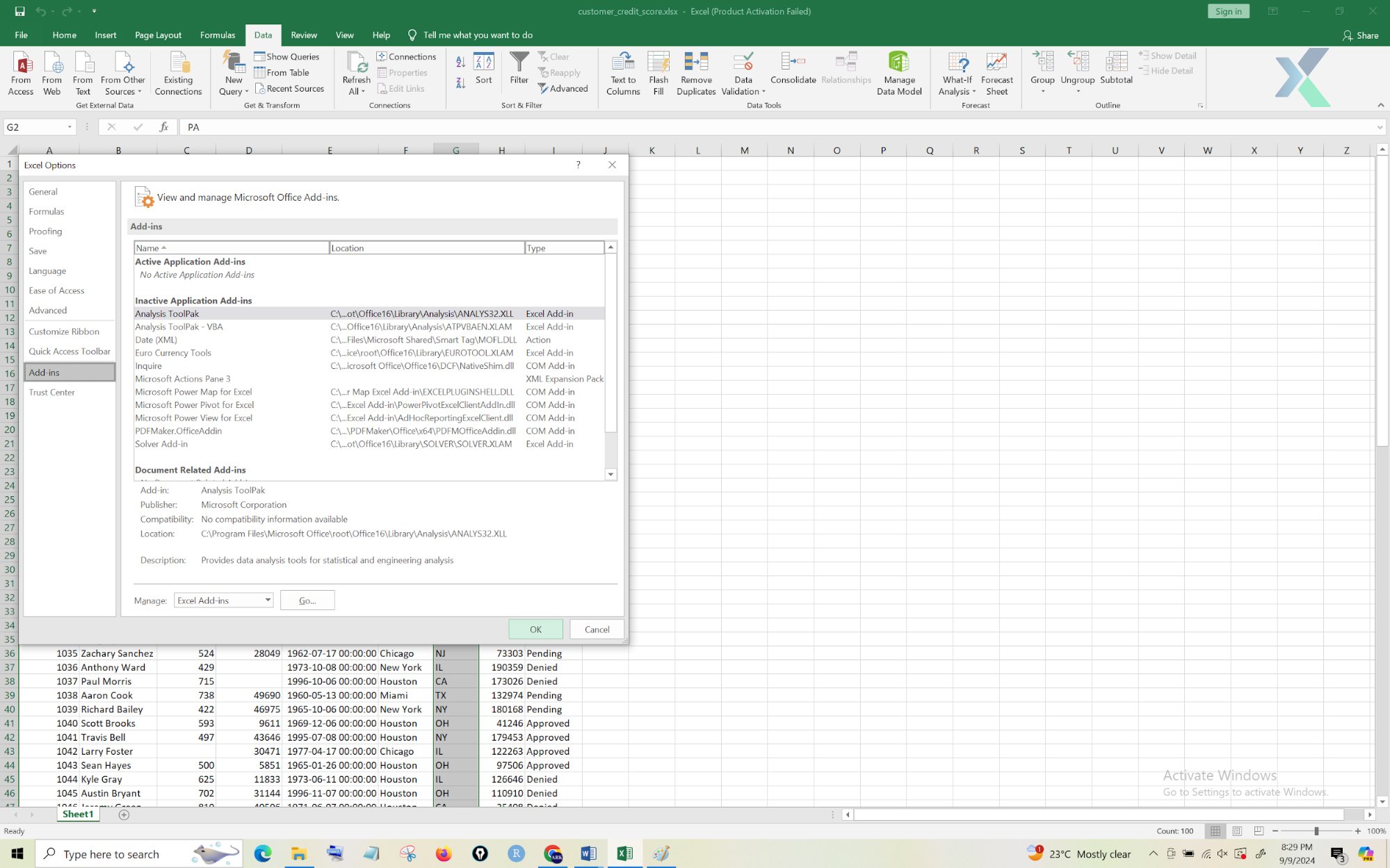
Task: Open Manage Data Model
Action: coord(899,73)
